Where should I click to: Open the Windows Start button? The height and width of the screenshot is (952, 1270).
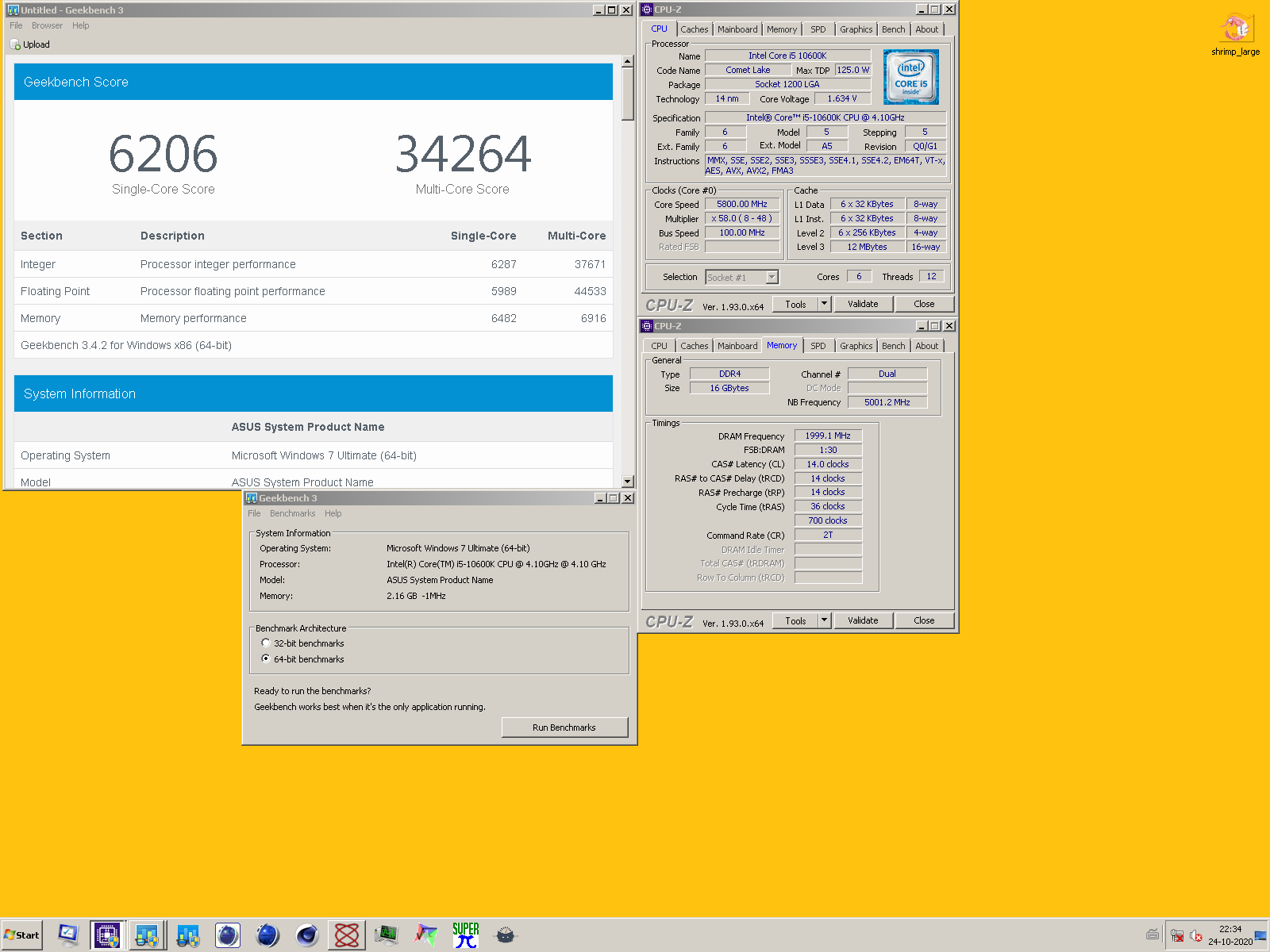tap(22, 935)
